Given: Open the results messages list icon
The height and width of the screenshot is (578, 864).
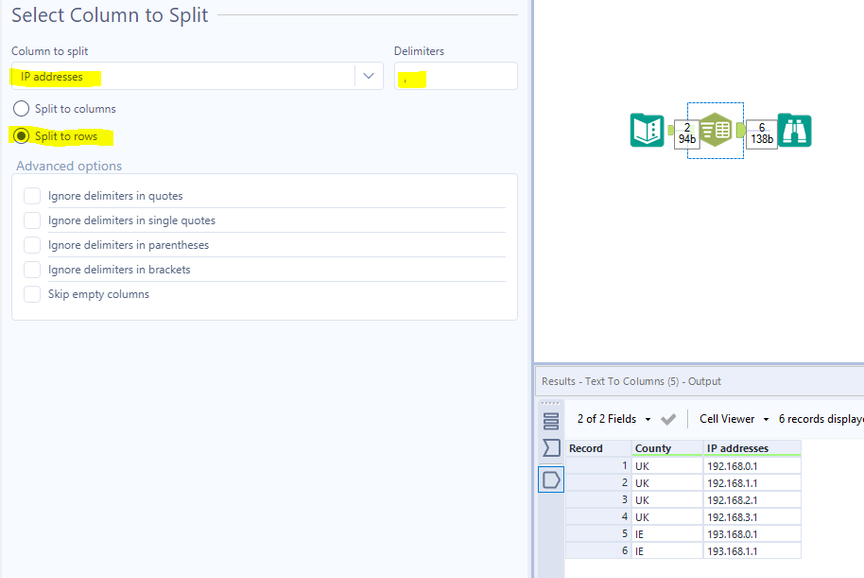Looking at the screenshot, I should (x=550, y=421).
